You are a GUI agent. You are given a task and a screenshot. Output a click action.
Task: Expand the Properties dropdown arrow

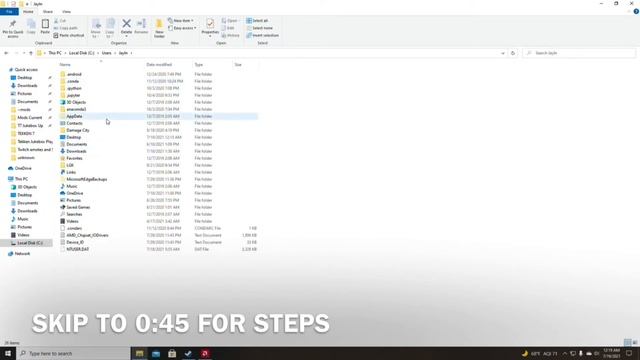coord(210,36)
